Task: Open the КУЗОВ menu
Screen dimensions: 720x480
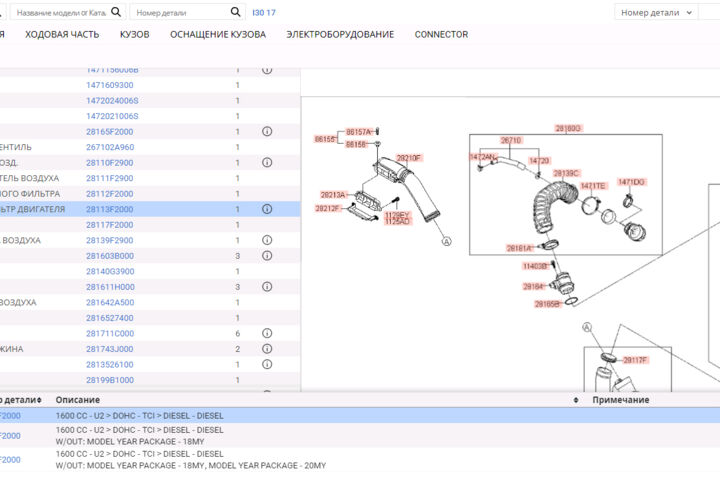Action: click(135, 34)
